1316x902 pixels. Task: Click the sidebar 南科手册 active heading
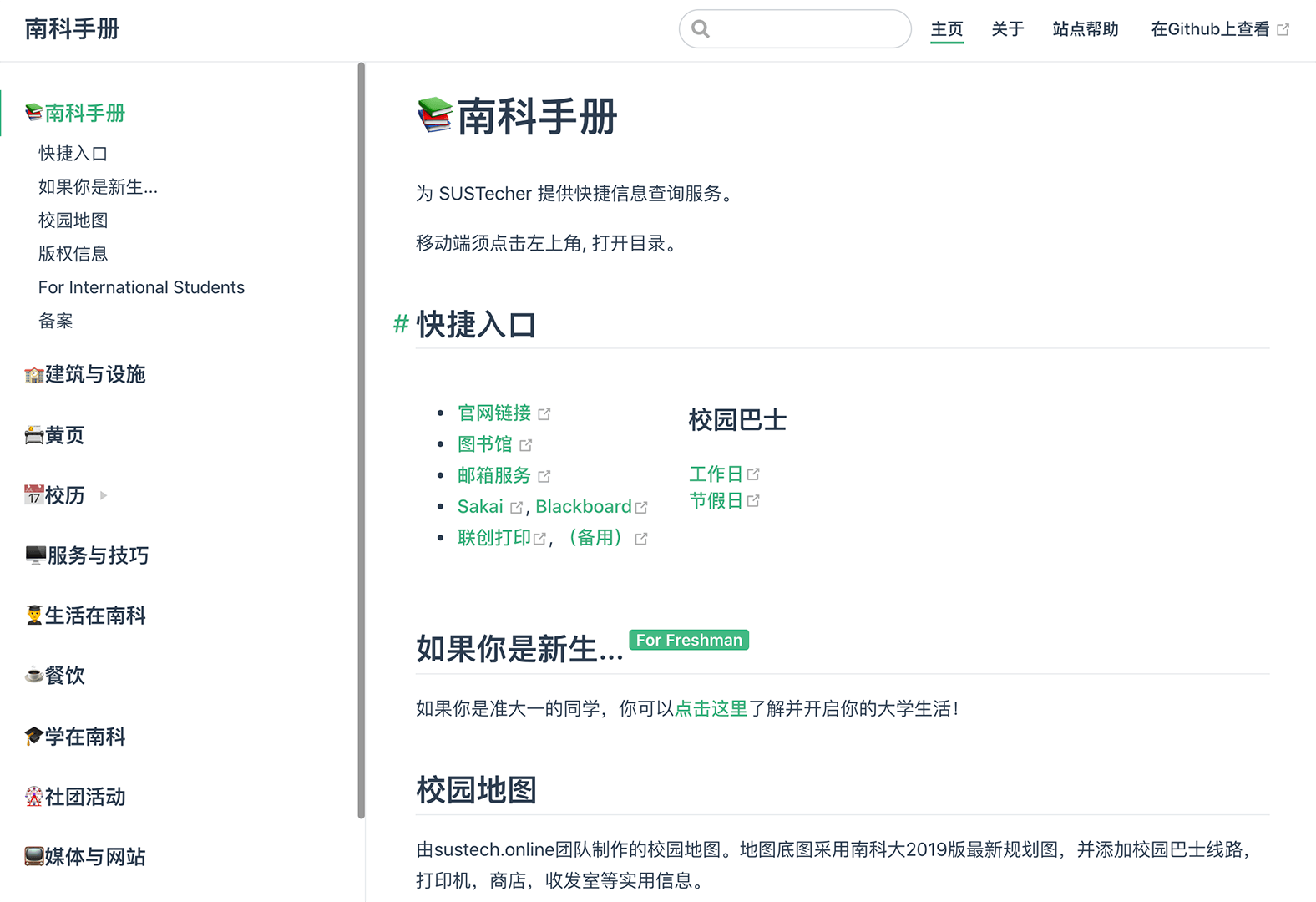point(75,113)
